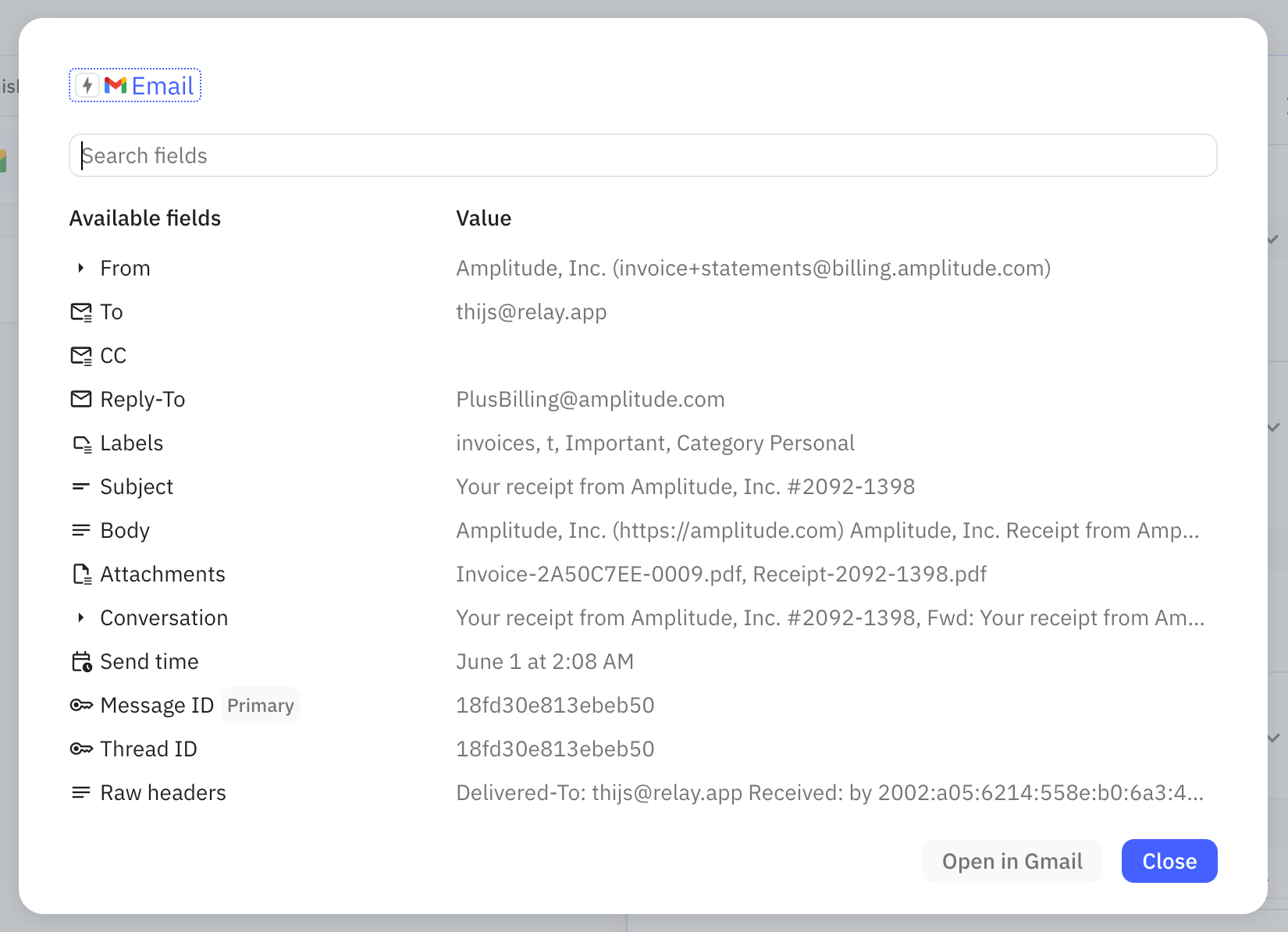Viewport: 1288px width, 932px height.
Task: Click the Reply-To envelope icon
Action: 81,400
